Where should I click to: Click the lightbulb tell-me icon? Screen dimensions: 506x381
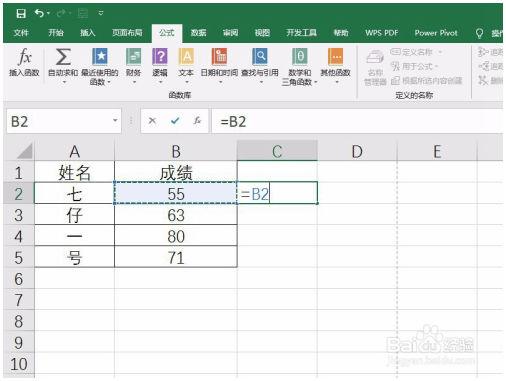479,33
